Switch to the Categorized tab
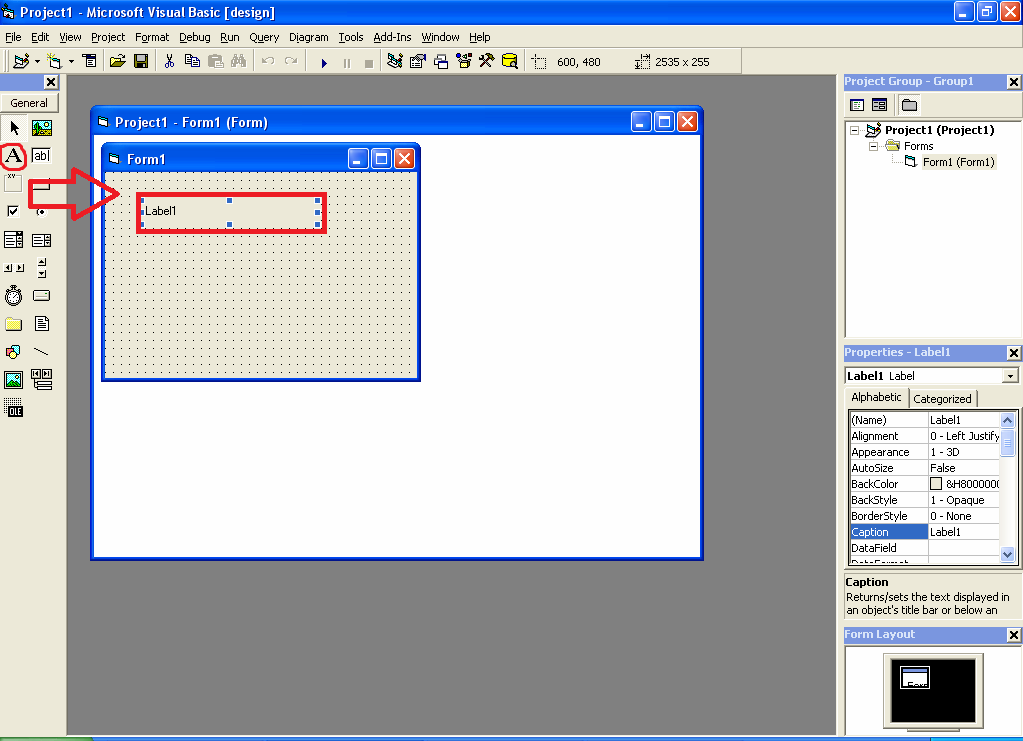Image resolution: width=1023 pixels, height=741 pixels. [x=942, y=399]
